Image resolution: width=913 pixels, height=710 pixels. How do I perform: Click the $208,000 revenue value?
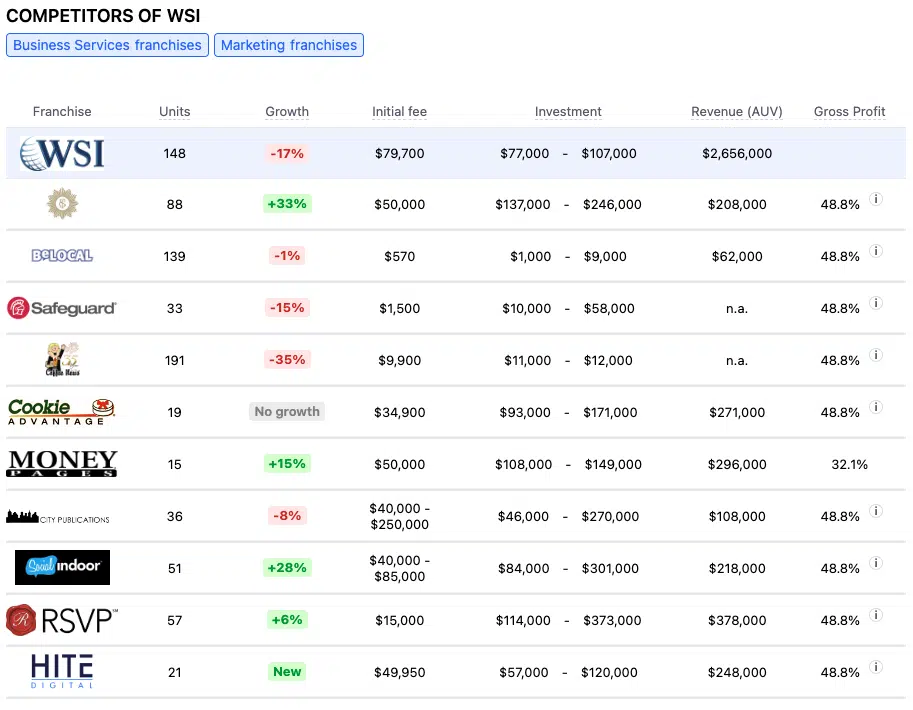pyautogui.click(x=737, y=204)
